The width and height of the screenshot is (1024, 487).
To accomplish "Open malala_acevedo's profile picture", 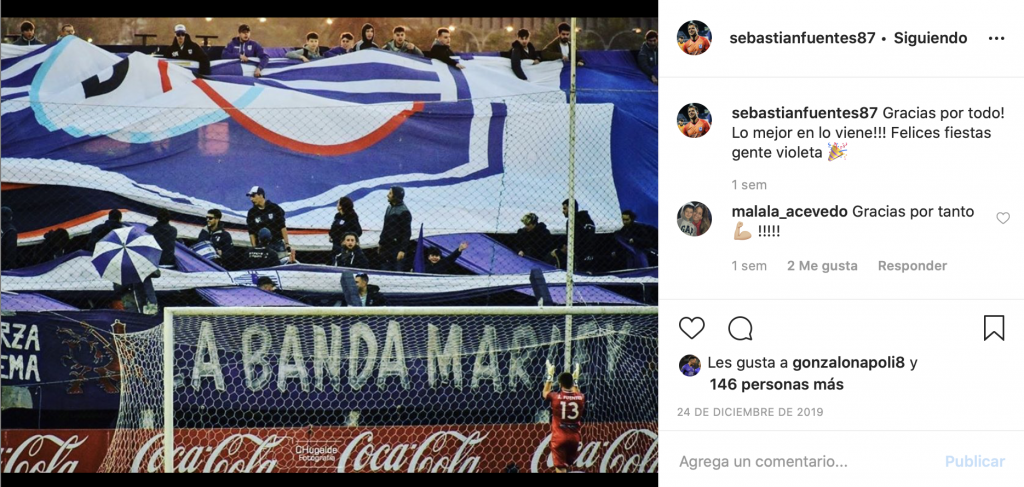I will pyautogui.click(x=694, y=219).
